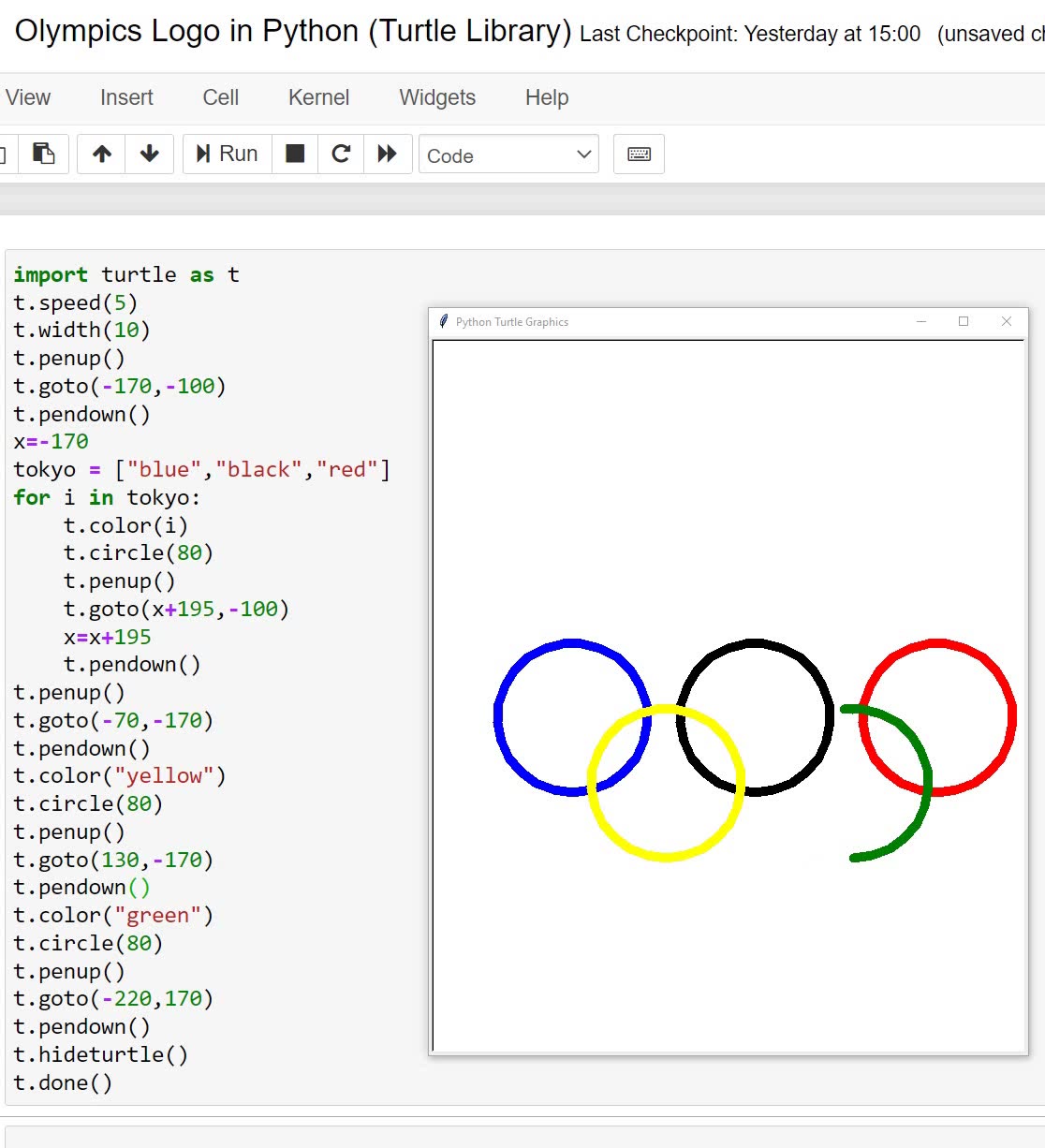Open the Help menu
This screenshot has height=1148, width=1045.
coord(547,97)
